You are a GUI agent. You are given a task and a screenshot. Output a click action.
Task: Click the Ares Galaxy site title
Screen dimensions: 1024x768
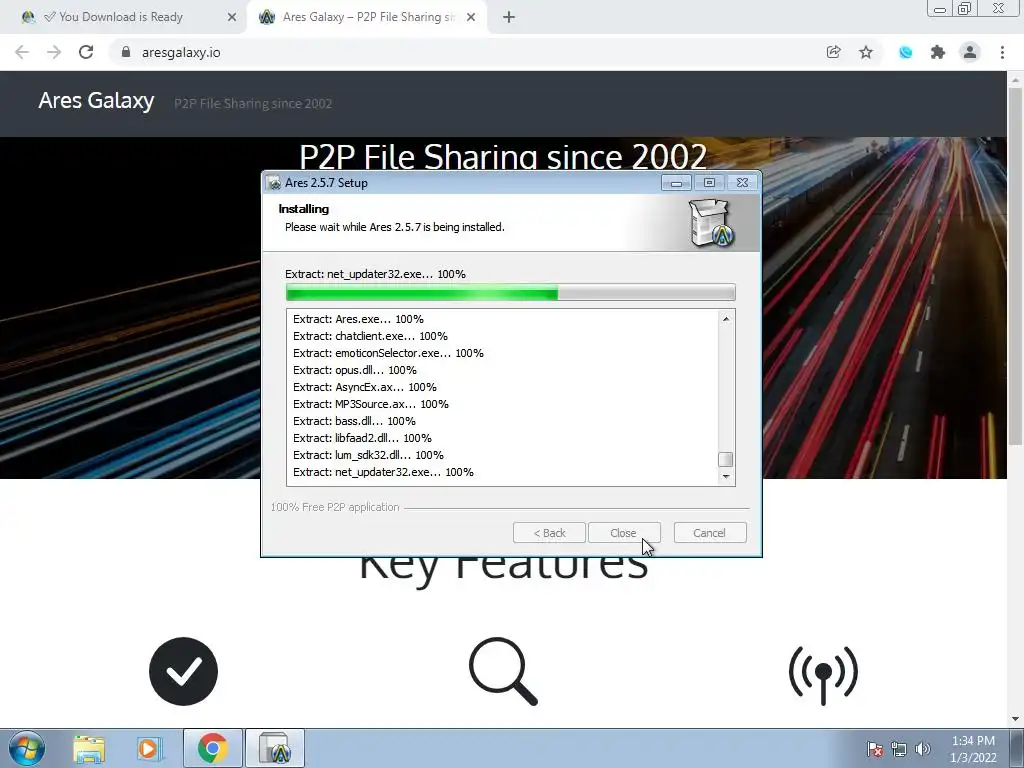pos(96,101)
